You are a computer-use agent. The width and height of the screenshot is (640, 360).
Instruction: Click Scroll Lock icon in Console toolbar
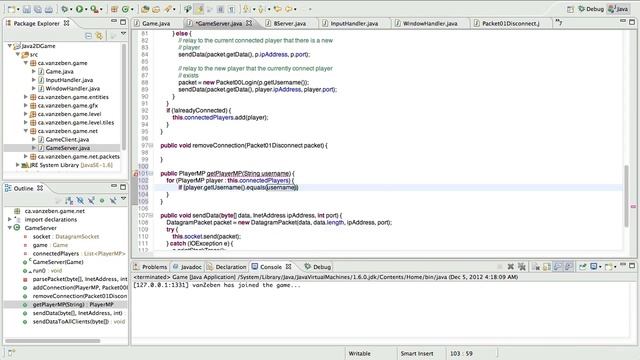[x=547, y=267]
